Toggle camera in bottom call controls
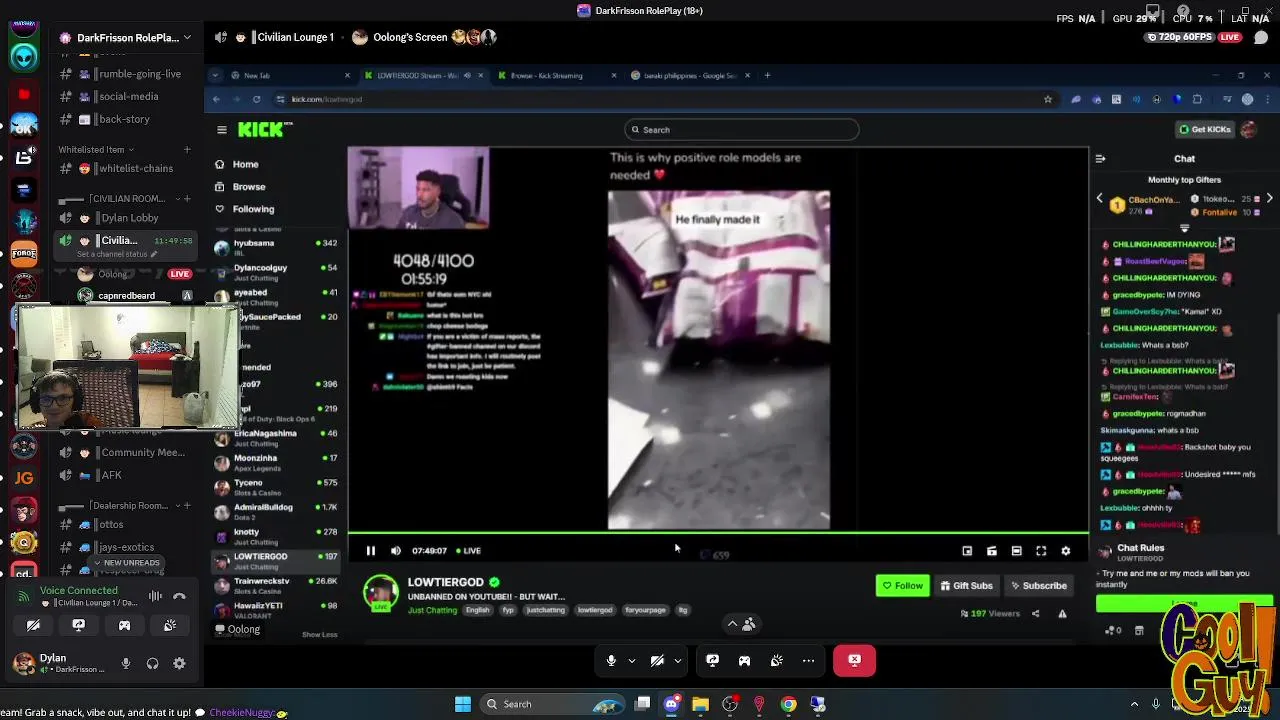1280x720 pixels. (657, 660)
